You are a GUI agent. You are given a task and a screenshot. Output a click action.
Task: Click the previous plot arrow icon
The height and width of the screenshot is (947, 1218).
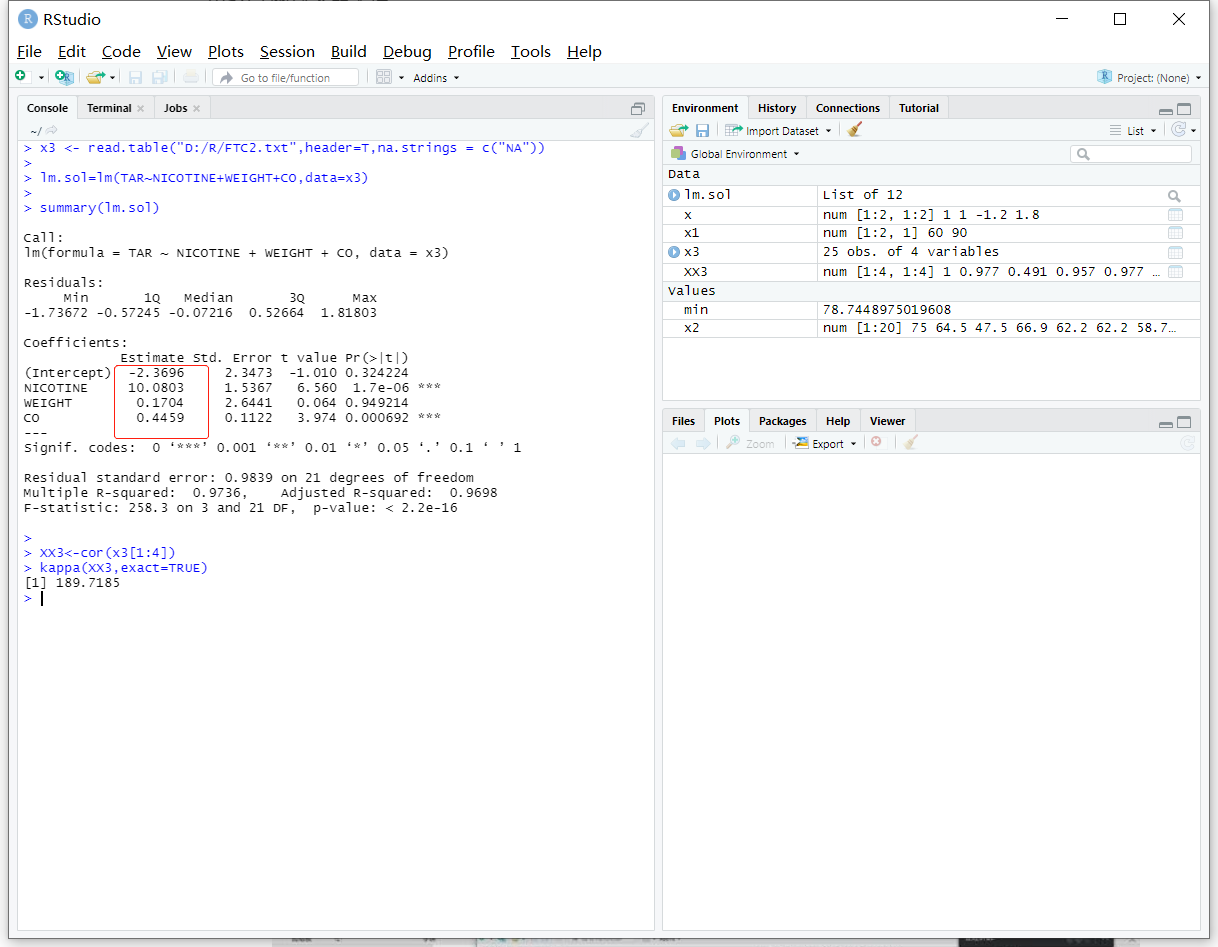point(679,443)
